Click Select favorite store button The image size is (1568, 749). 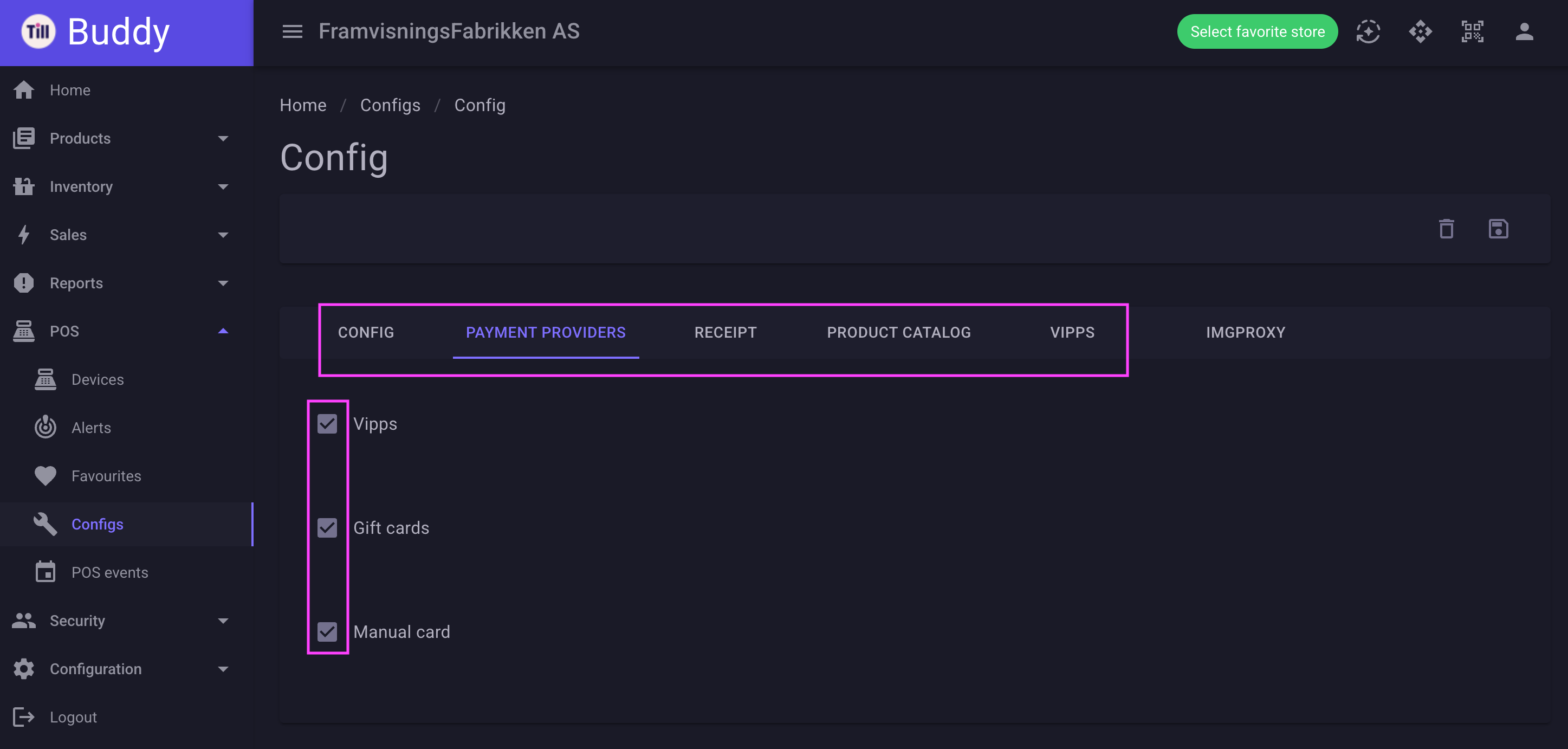[x=1257, y=31]
